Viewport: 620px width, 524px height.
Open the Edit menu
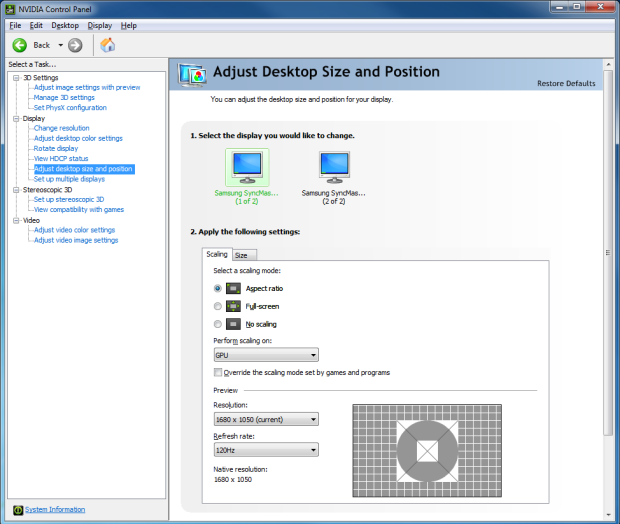pos(36,25)
